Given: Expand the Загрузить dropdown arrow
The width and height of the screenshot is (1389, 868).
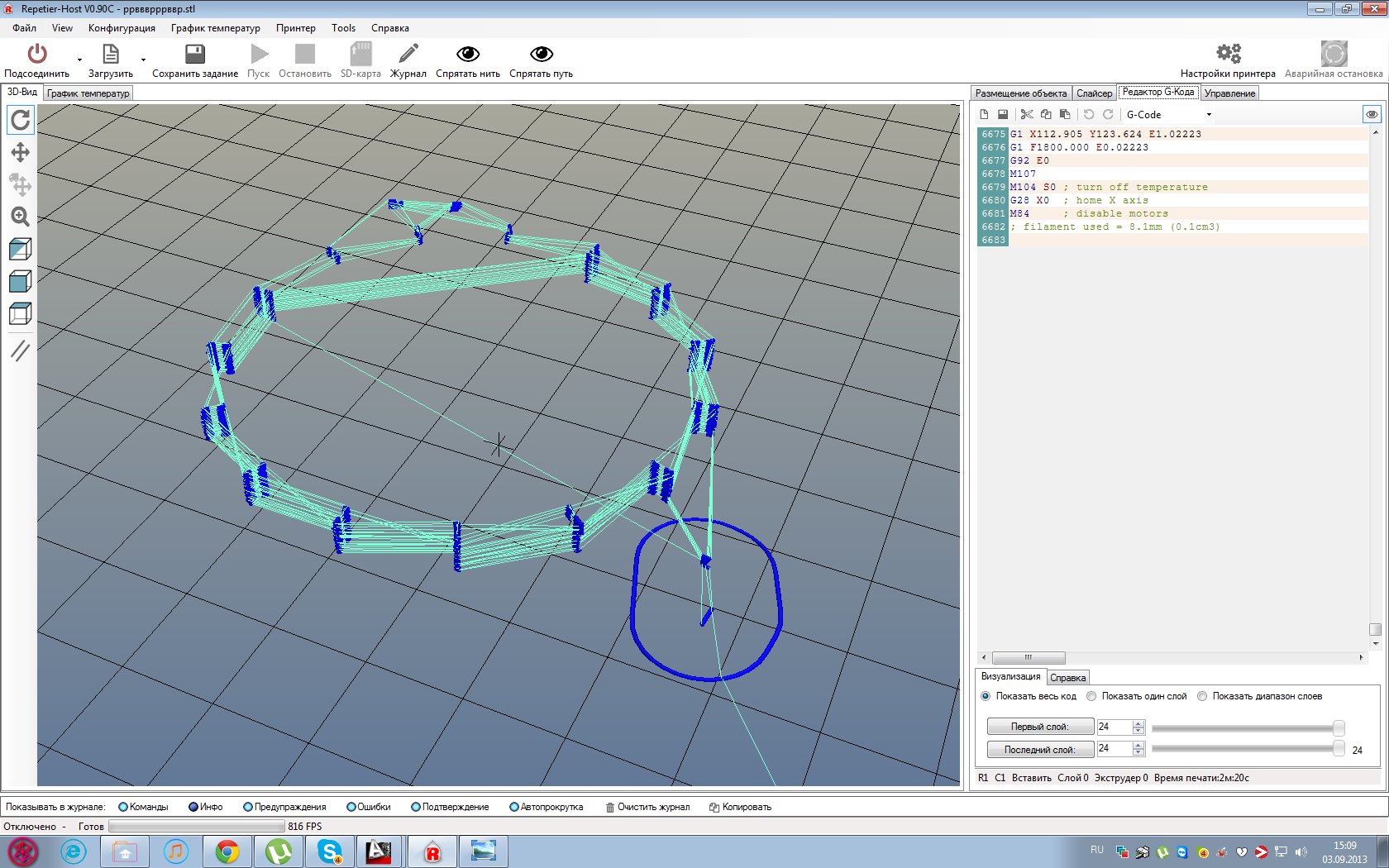Looking at the screenshot, I should (143, 60).
